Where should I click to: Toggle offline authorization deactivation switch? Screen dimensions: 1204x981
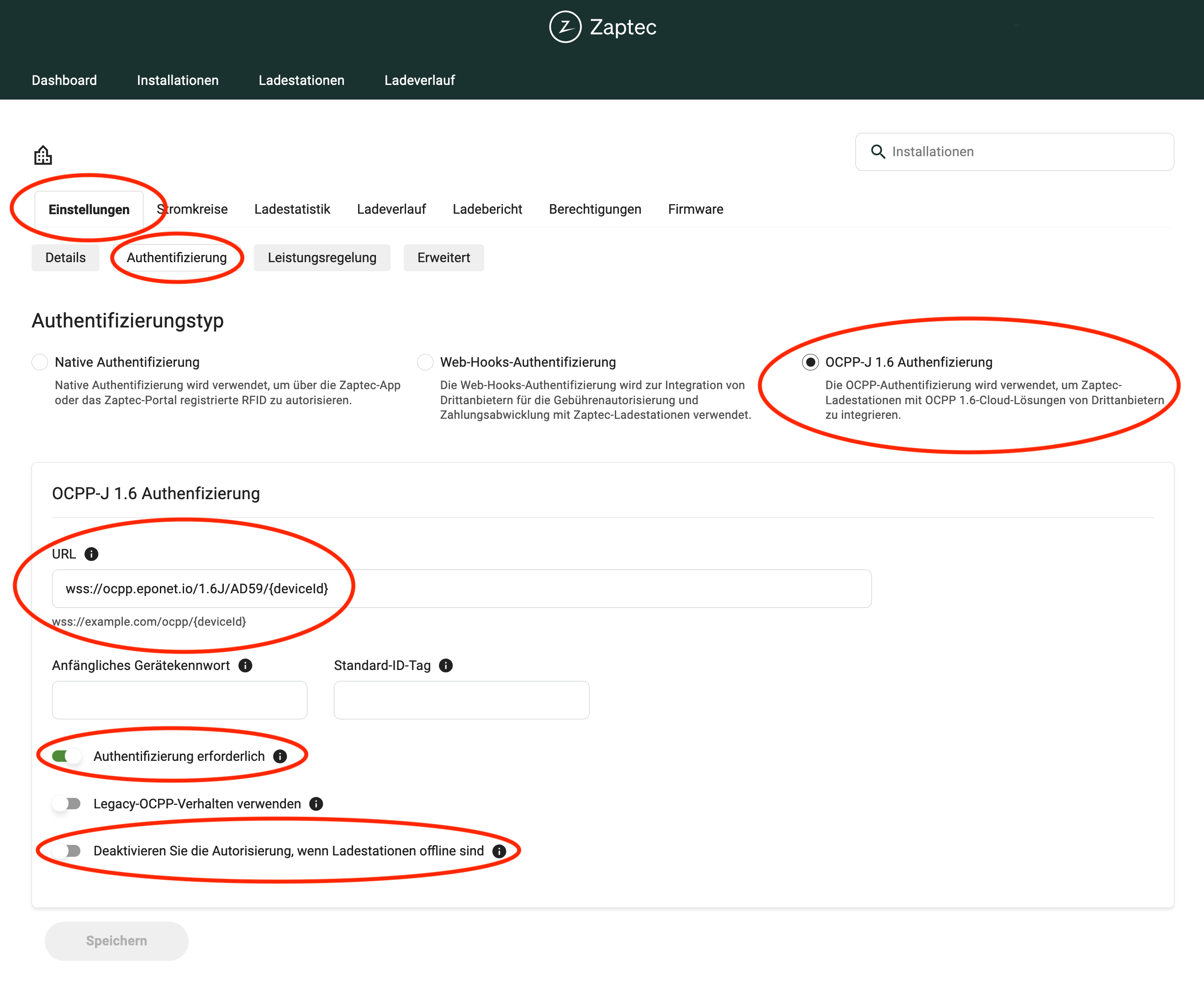[x=67, y=851]
